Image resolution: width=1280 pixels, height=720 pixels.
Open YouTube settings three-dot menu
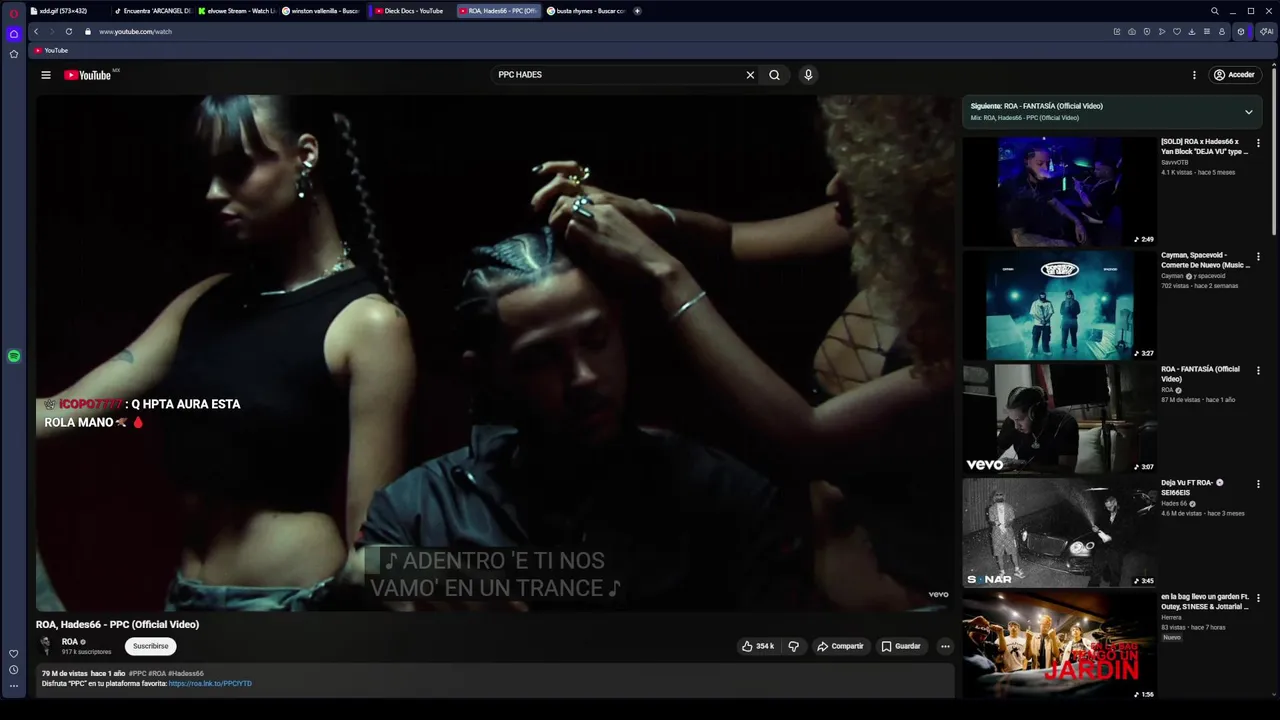pos(1194,75)
